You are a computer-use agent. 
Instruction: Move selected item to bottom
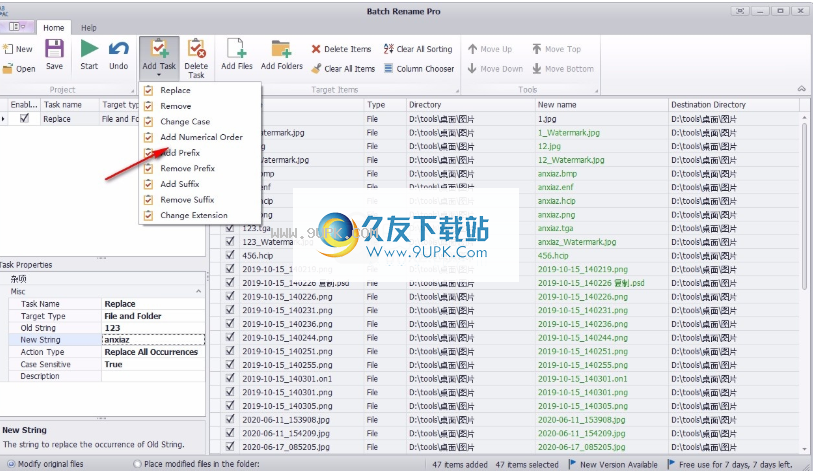[563, 68]
